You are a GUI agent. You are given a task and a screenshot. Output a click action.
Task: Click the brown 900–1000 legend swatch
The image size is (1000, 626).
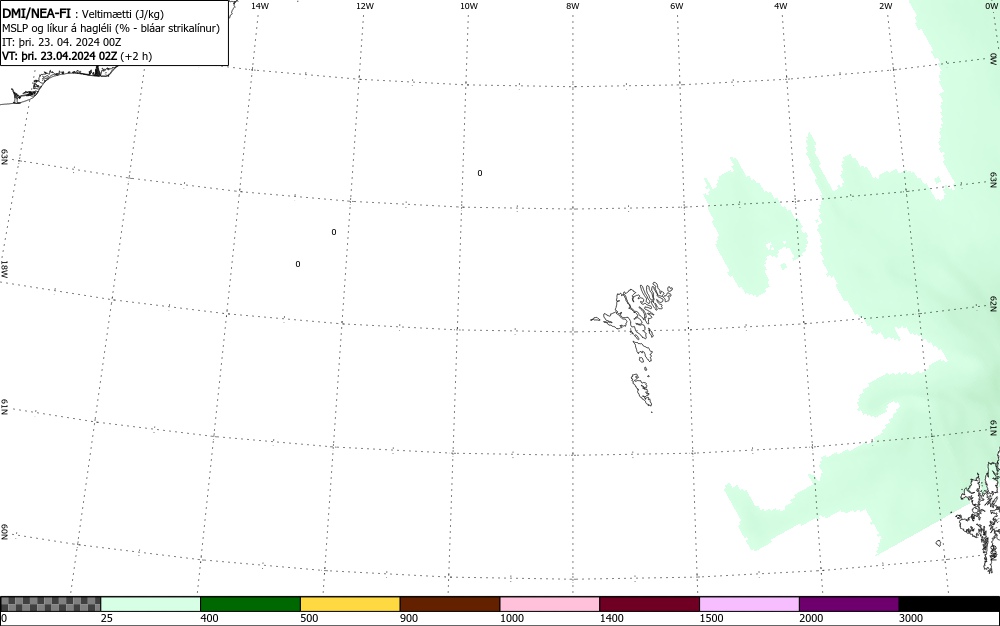tap(450, 604)
